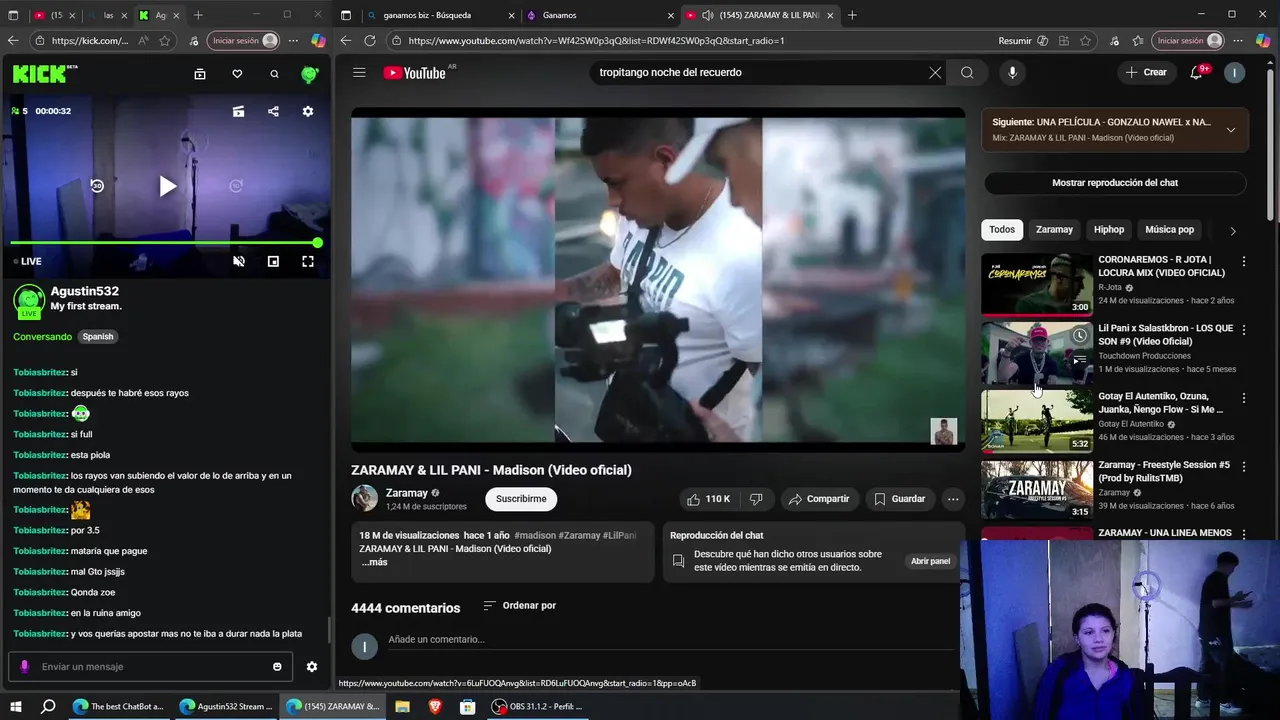Screen dimensions: 1280x720
Task: Open Agustin532 channel name link
Action: [85, 291]
